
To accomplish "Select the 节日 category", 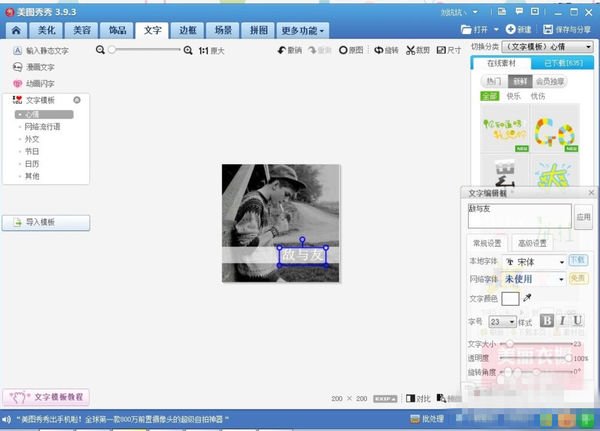I will coord(32,152).
